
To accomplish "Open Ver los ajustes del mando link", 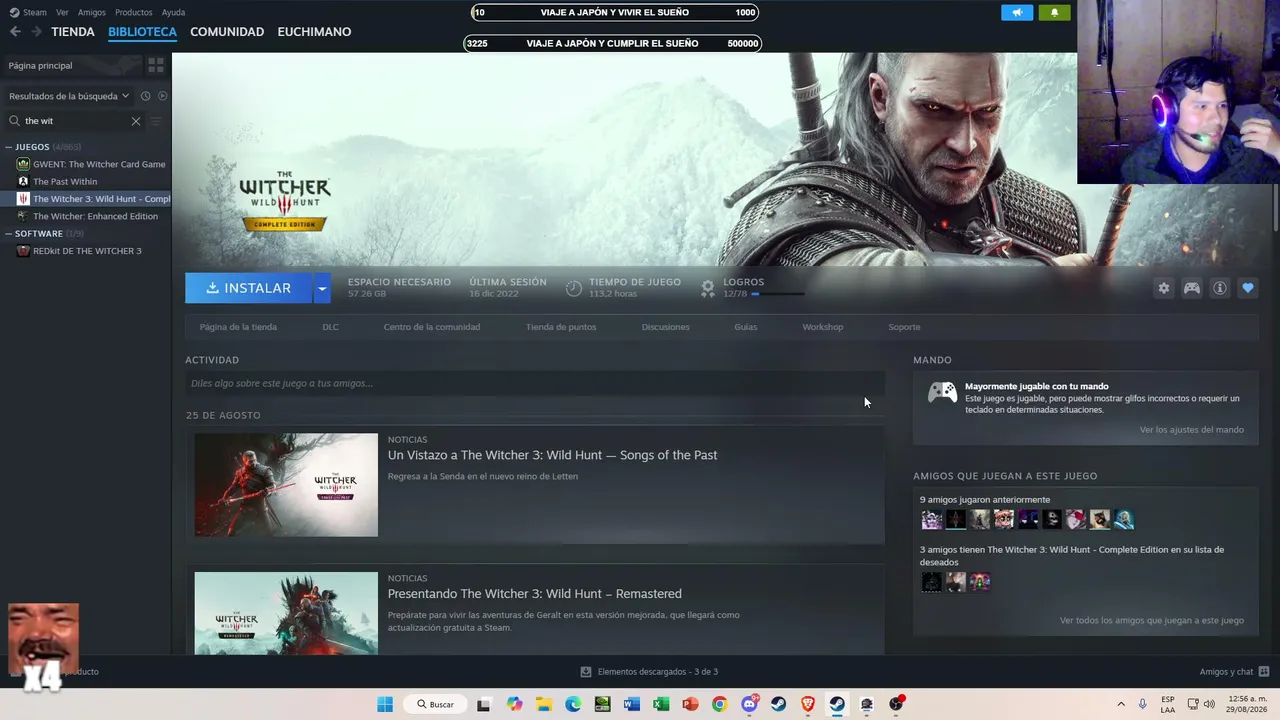I will click(x=1192, y=430).
